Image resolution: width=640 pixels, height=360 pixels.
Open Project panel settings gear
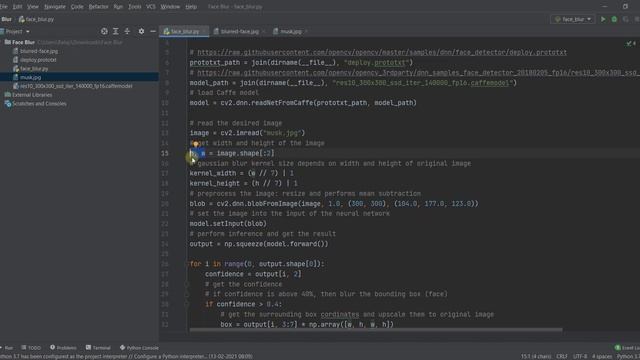(x=141, y=31)
